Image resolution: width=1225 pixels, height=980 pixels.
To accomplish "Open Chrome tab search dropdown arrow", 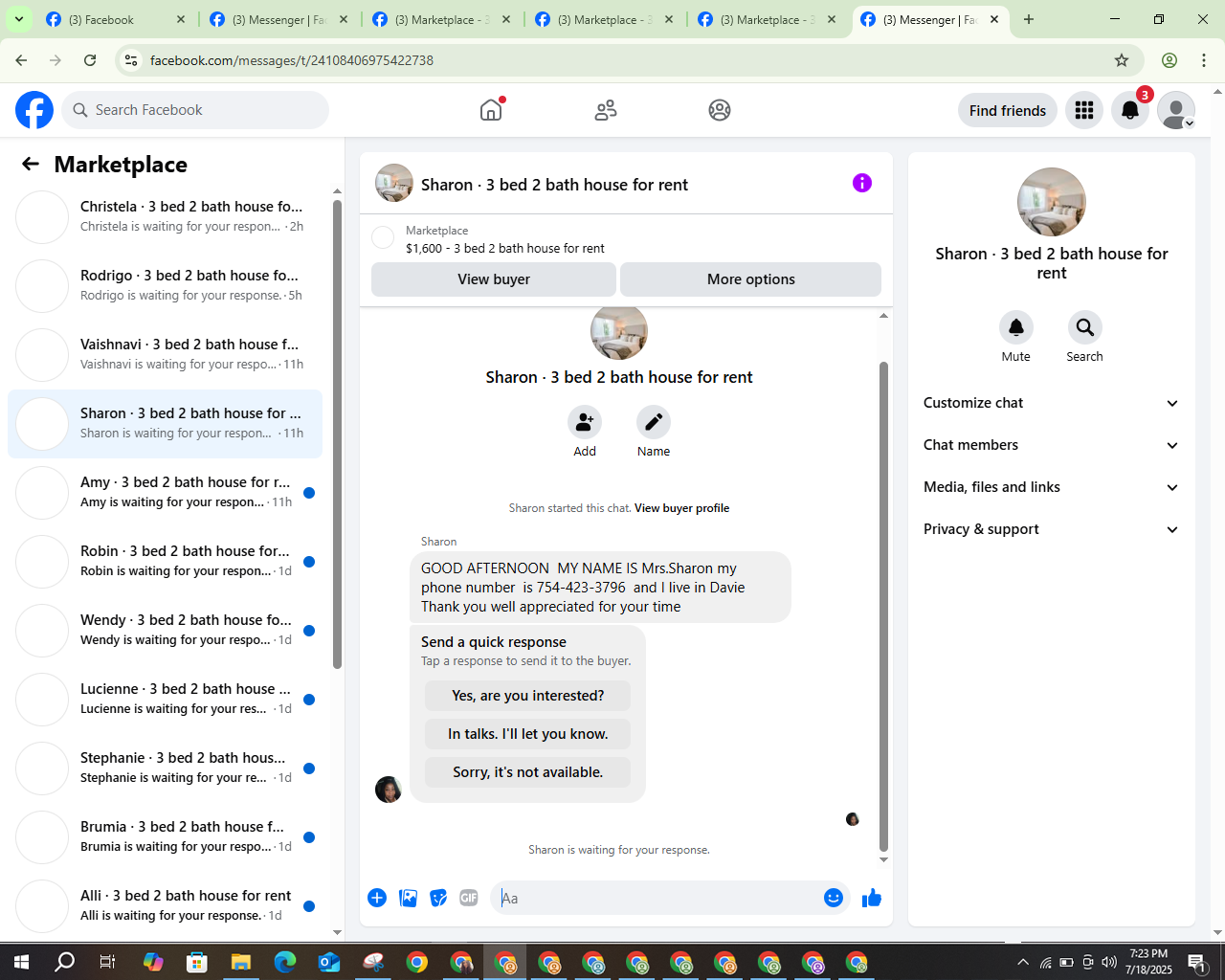I will point(18,19).
